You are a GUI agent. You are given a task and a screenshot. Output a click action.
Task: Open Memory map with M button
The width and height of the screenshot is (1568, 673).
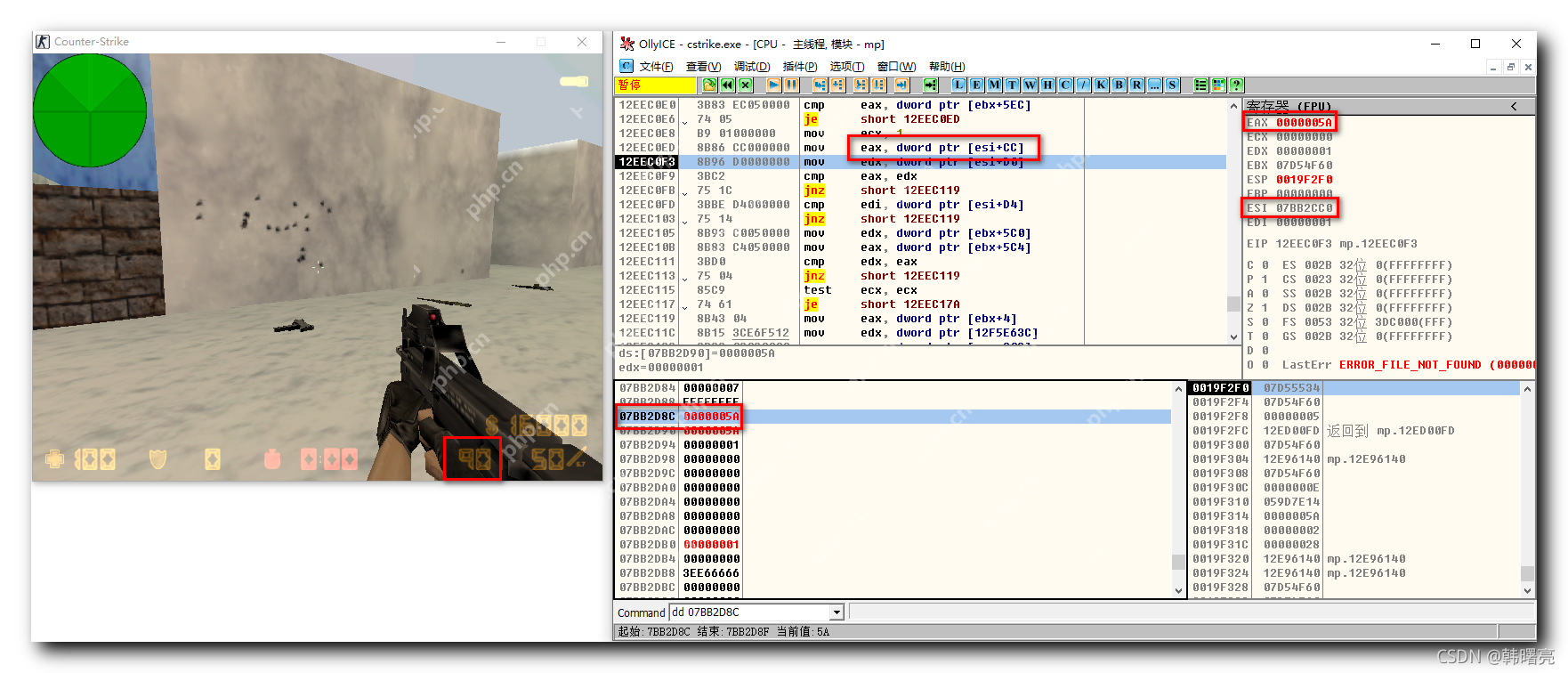(x=994, y=85)
